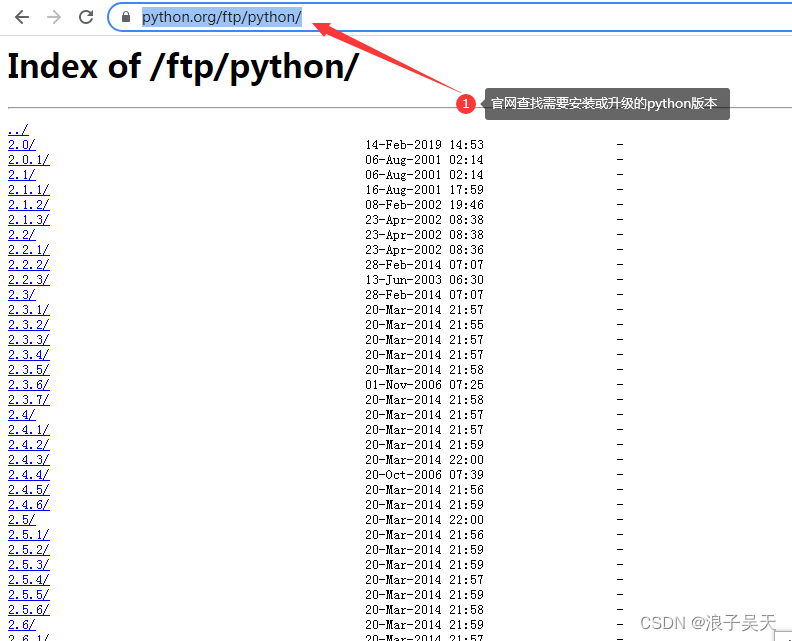Viewport: 792px width, 641px height.
Task: Click the browser forward arrow
Action: (x=54, y=17)
